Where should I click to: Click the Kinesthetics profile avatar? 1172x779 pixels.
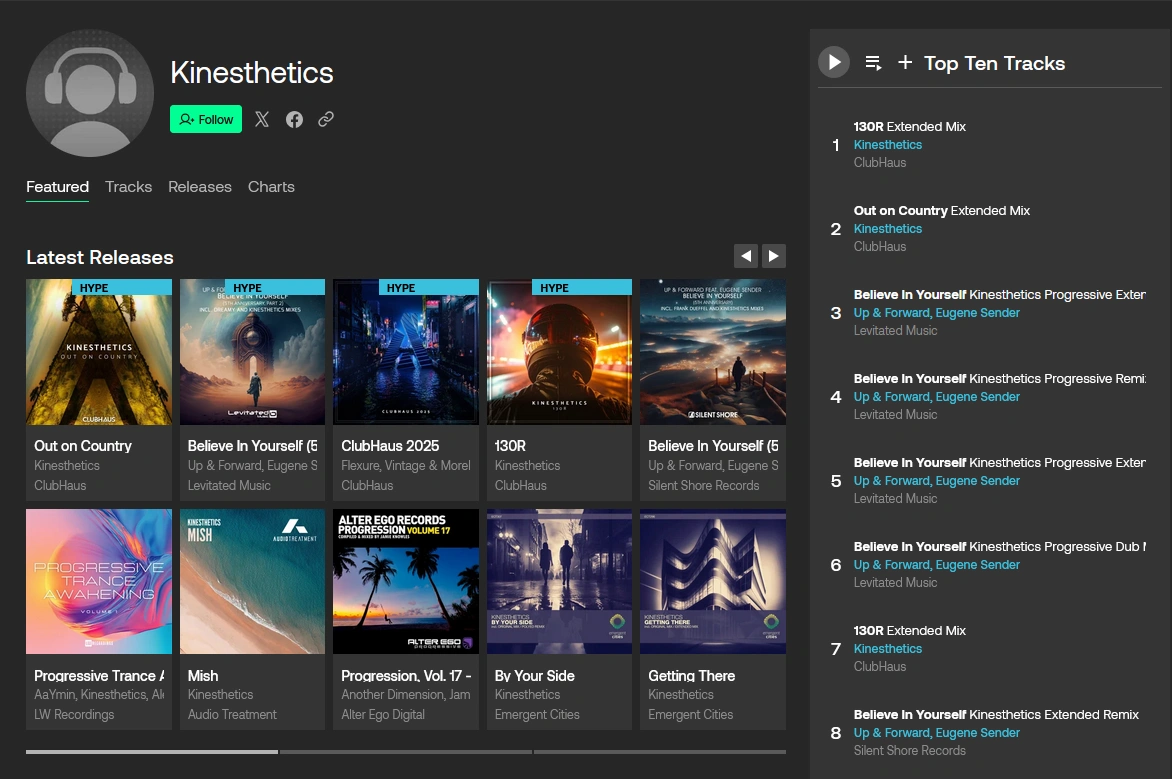pos(90,93)
